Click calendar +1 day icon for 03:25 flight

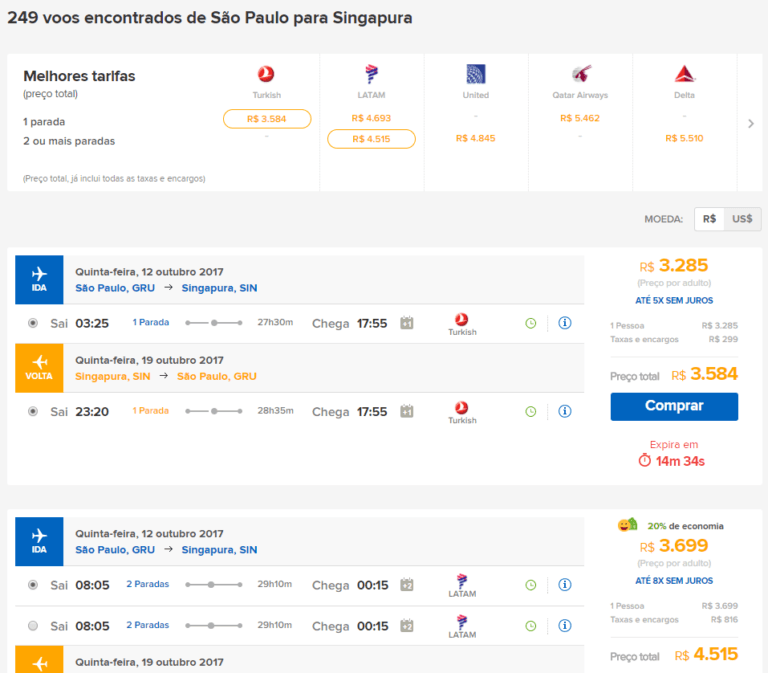click(x=407, y=323)
